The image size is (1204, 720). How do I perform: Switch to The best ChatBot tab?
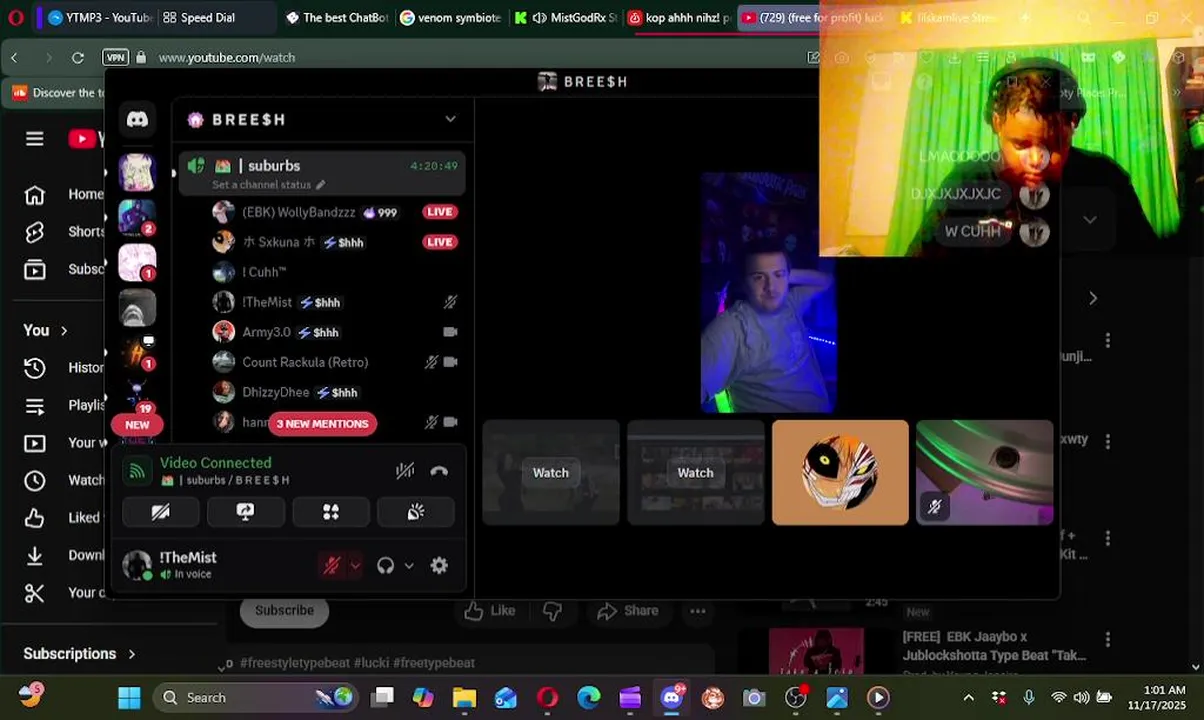(x=336, y=17)
